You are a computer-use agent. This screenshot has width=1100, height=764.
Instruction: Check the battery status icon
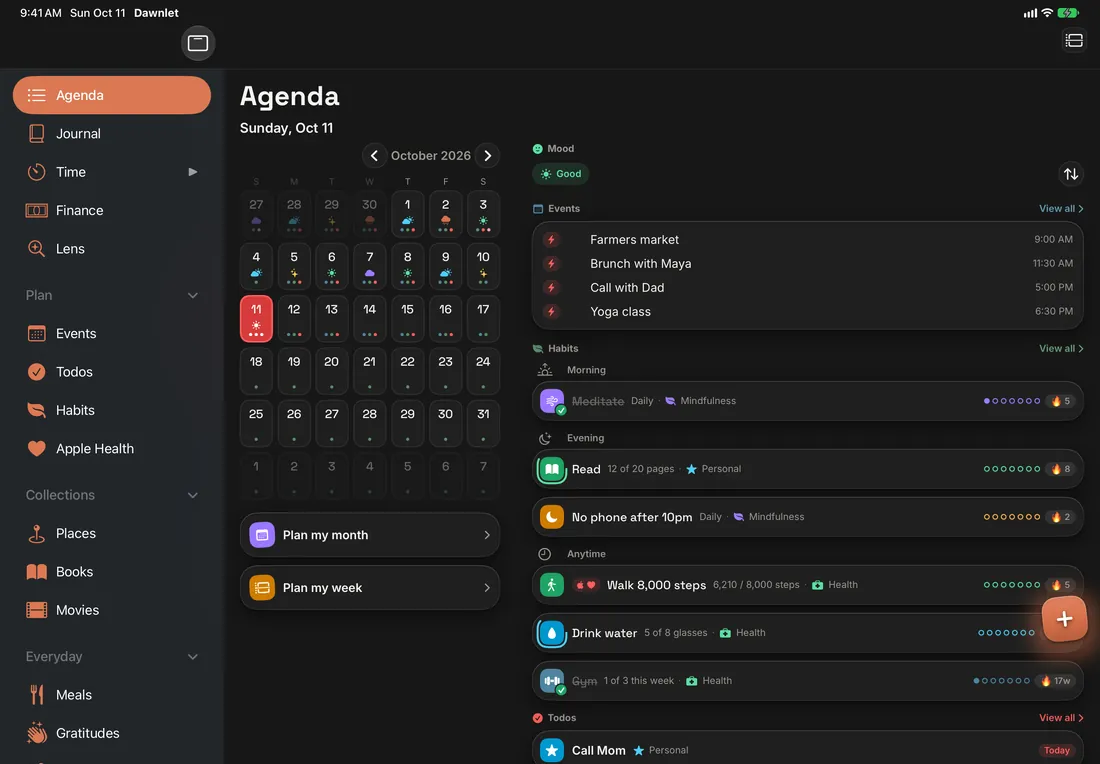(1068, 13)
